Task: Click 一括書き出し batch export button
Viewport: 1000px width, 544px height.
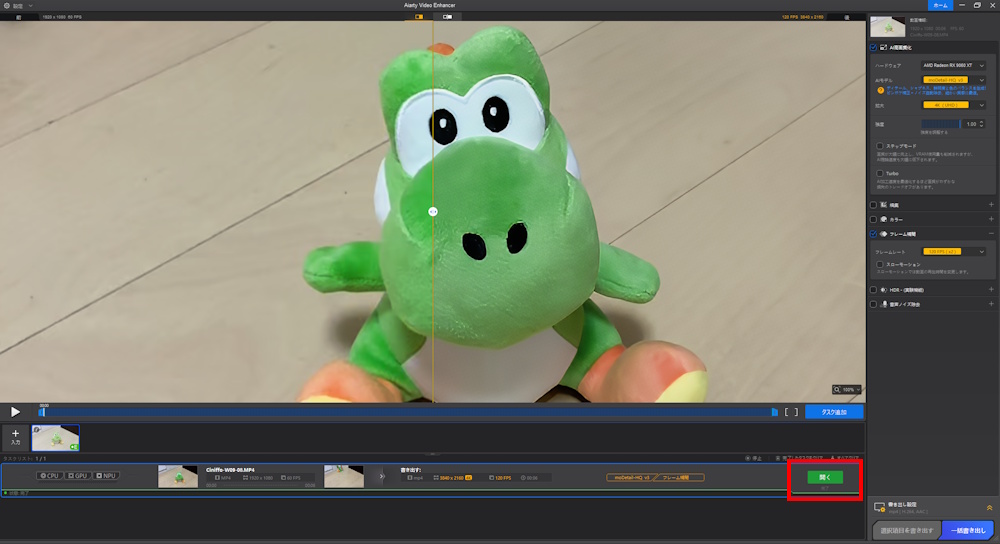Action: [x=968, y=531]
